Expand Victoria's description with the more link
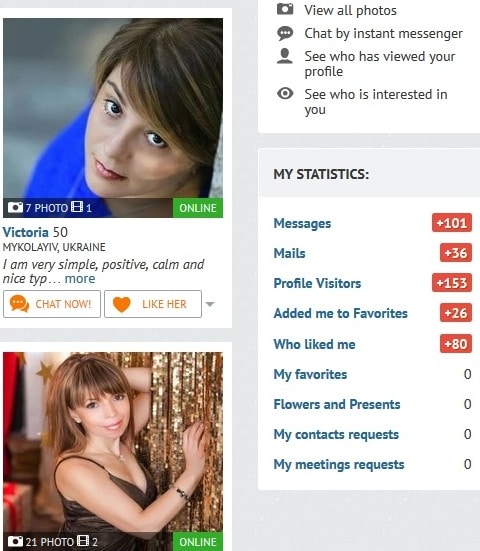 (80, 279)
